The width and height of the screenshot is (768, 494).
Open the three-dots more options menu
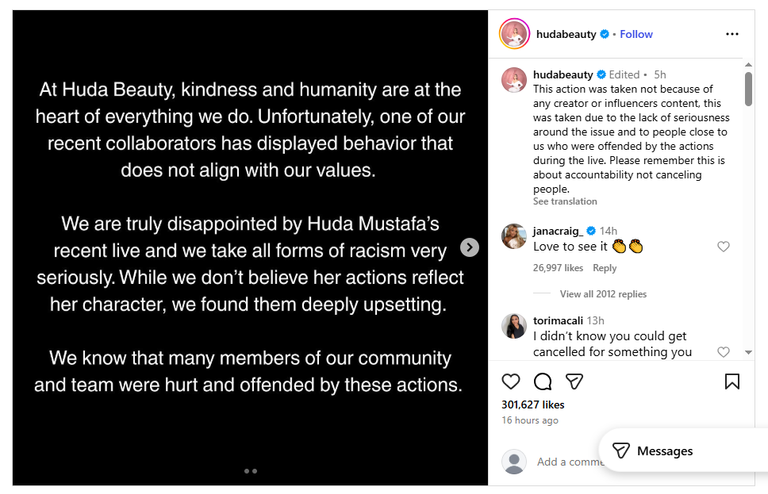(x=732, y=34)
